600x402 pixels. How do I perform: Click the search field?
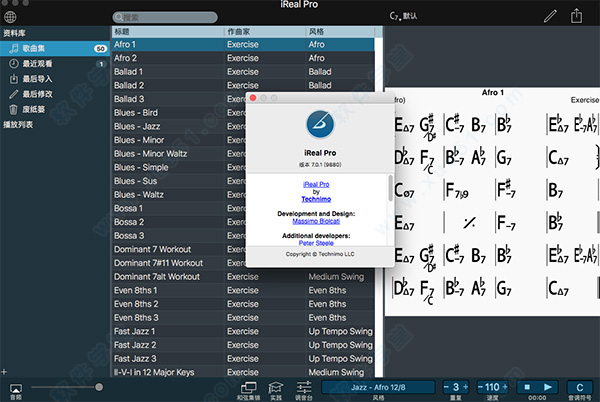click(x=165, y=17)
